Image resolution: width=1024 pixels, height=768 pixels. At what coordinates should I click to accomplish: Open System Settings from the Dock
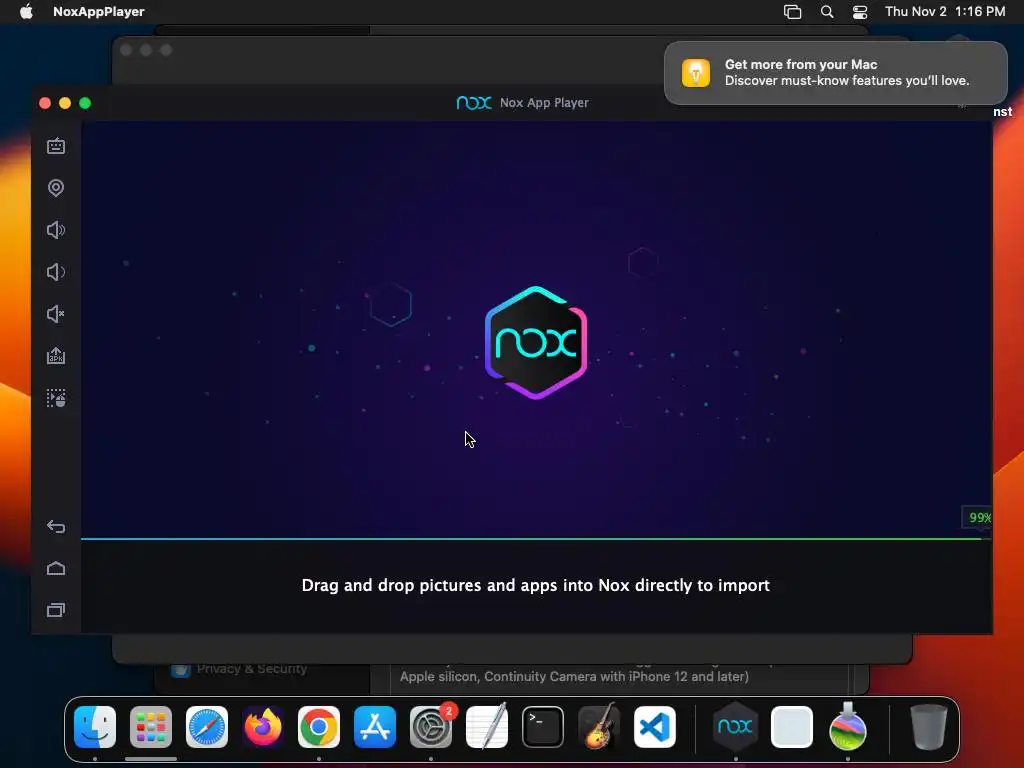coord(431,727)
